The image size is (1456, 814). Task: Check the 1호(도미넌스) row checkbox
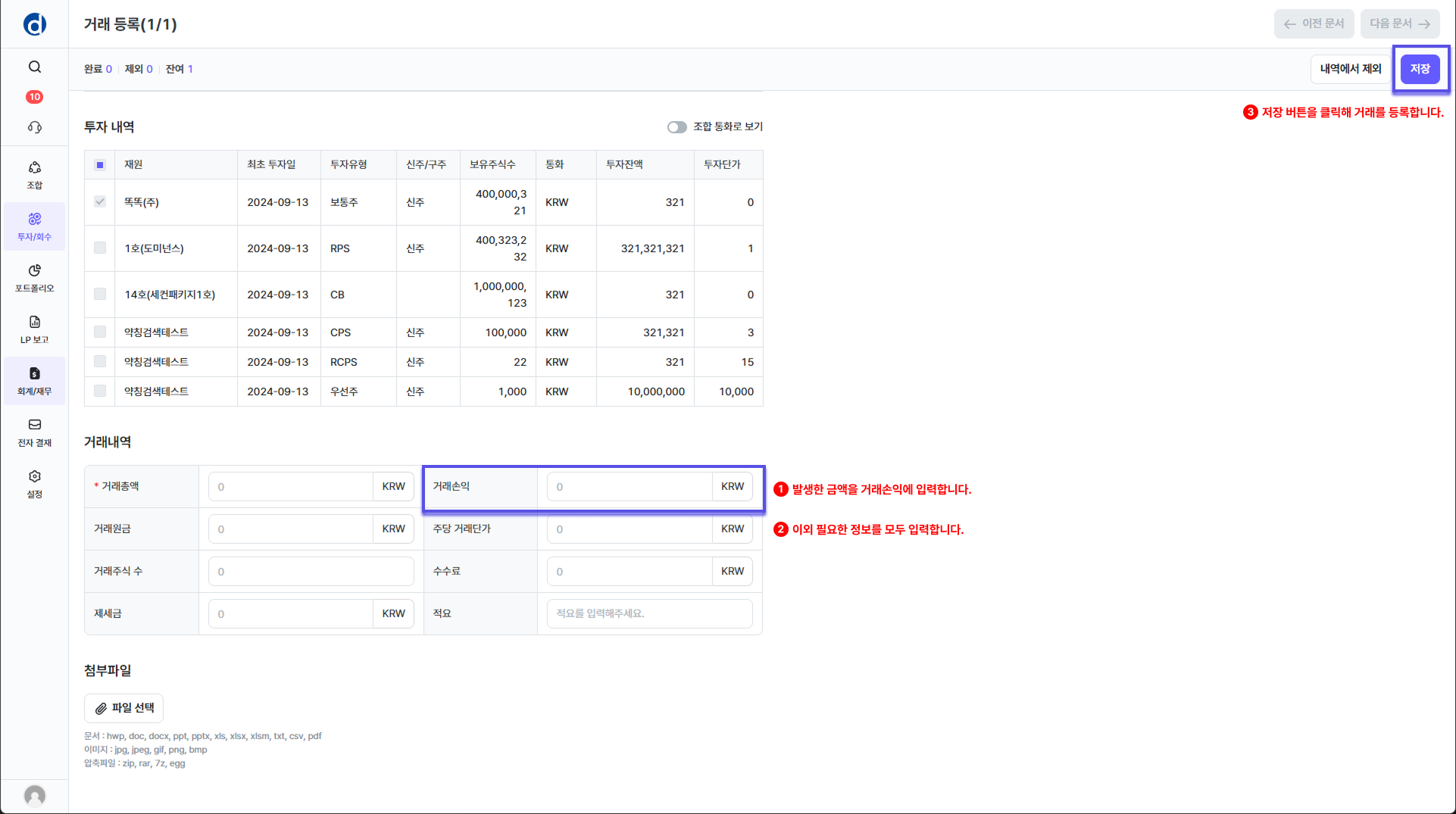point(100,248)
